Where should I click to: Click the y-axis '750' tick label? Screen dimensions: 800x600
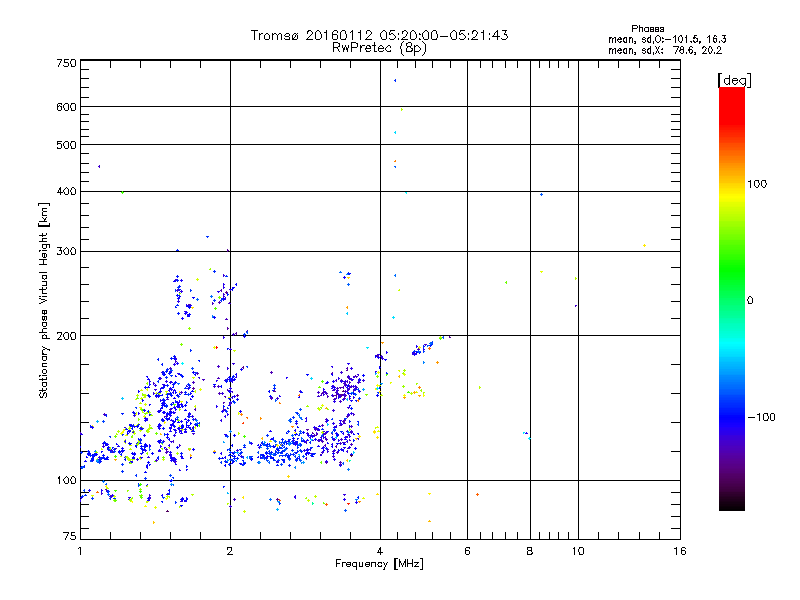pyautogui.click(x=66, y=63)
